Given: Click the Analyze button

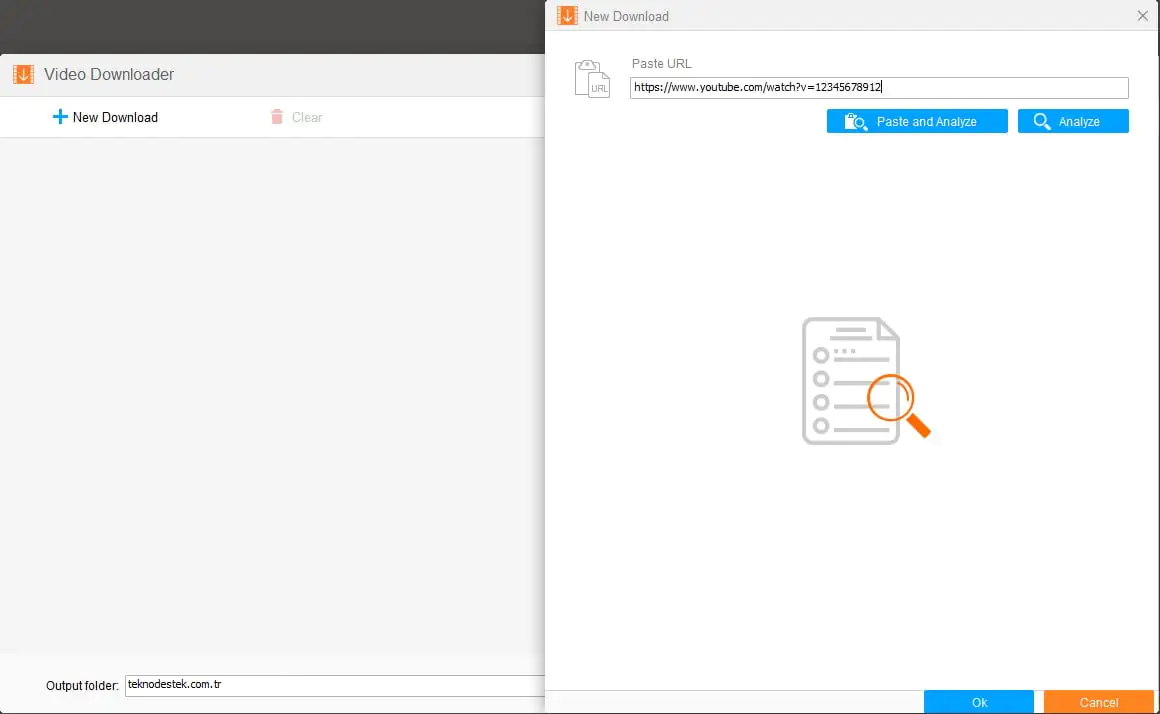Looking at the screenshot, I should pyautogui.click(x=1073, y=121).
